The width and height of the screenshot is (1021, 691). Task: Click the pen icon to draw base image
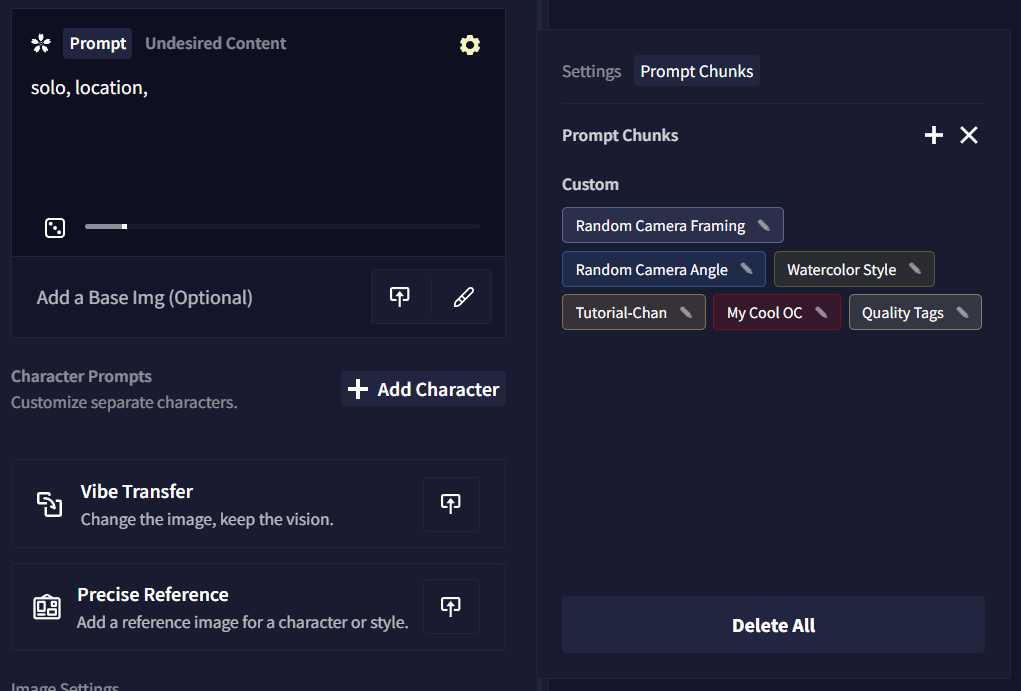(x=462, y=297)
